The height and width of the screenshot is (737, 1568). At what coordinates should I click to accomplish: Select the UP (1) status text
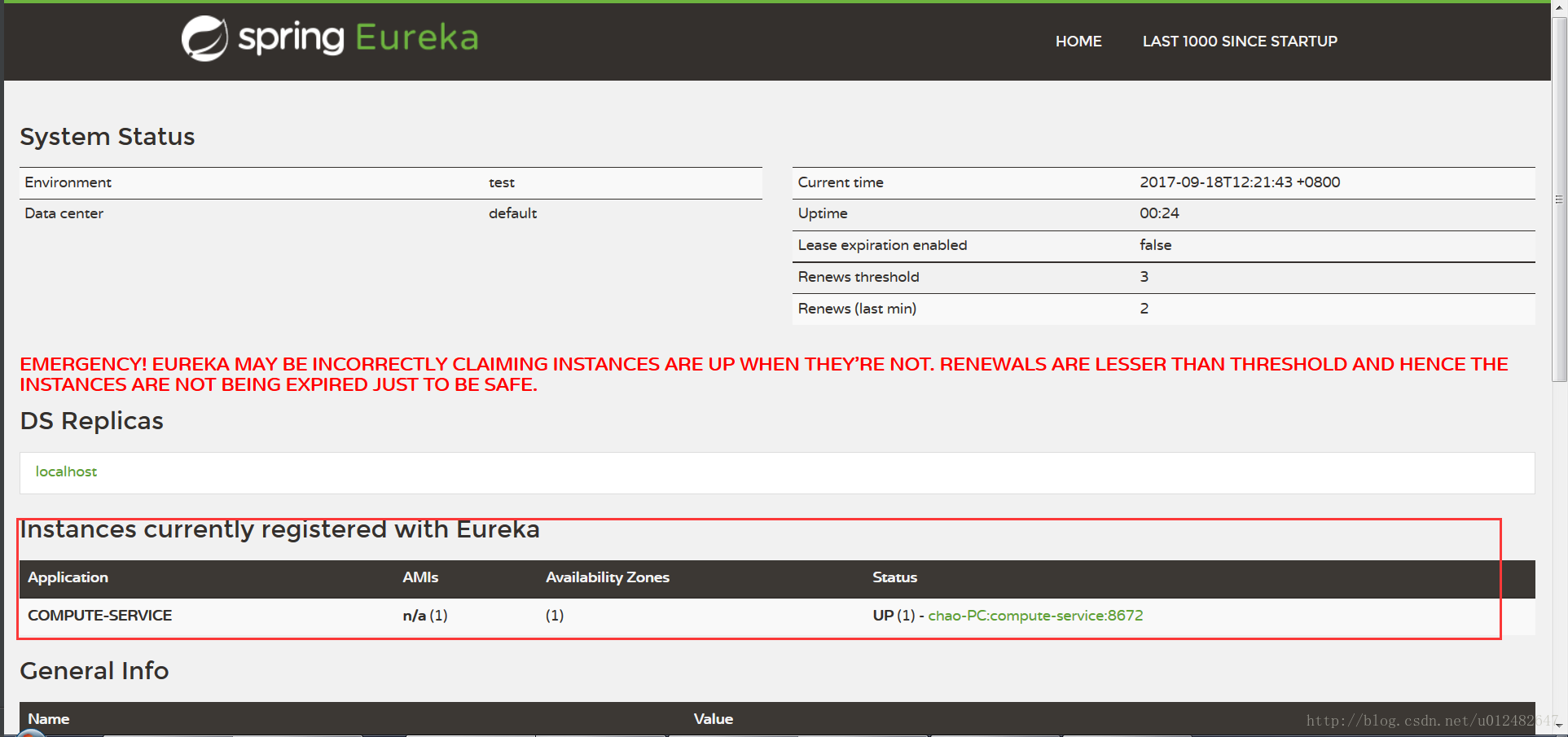pos(894,616)
